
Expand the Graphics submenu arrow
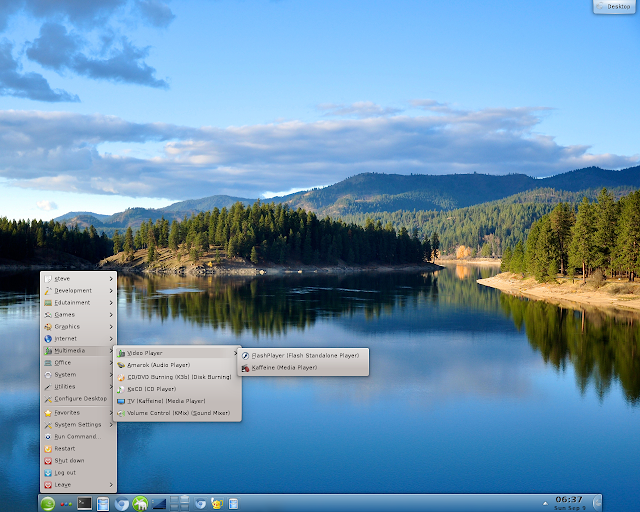click(x=111, y=327)
